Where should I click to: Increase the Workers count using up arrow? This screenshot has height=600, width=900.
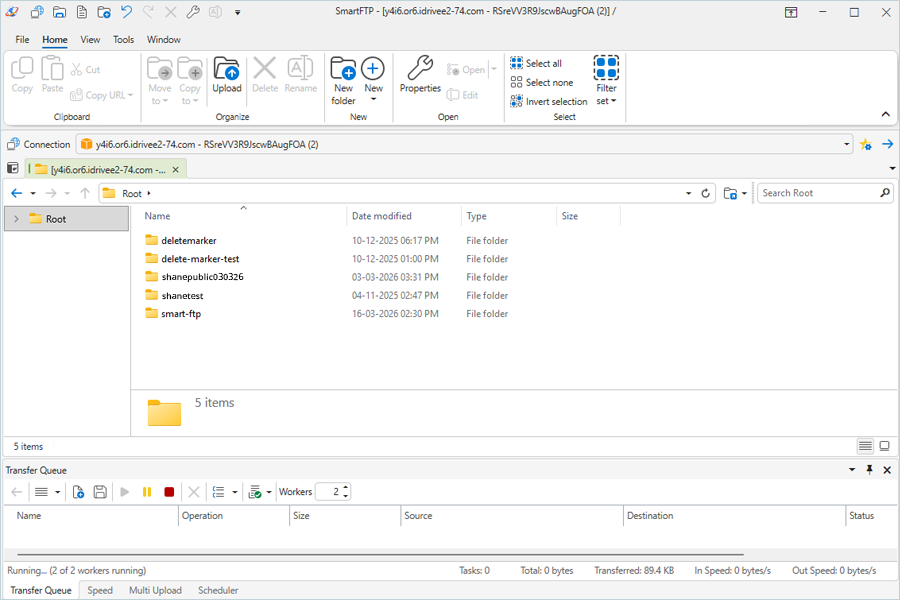[346, 488]
